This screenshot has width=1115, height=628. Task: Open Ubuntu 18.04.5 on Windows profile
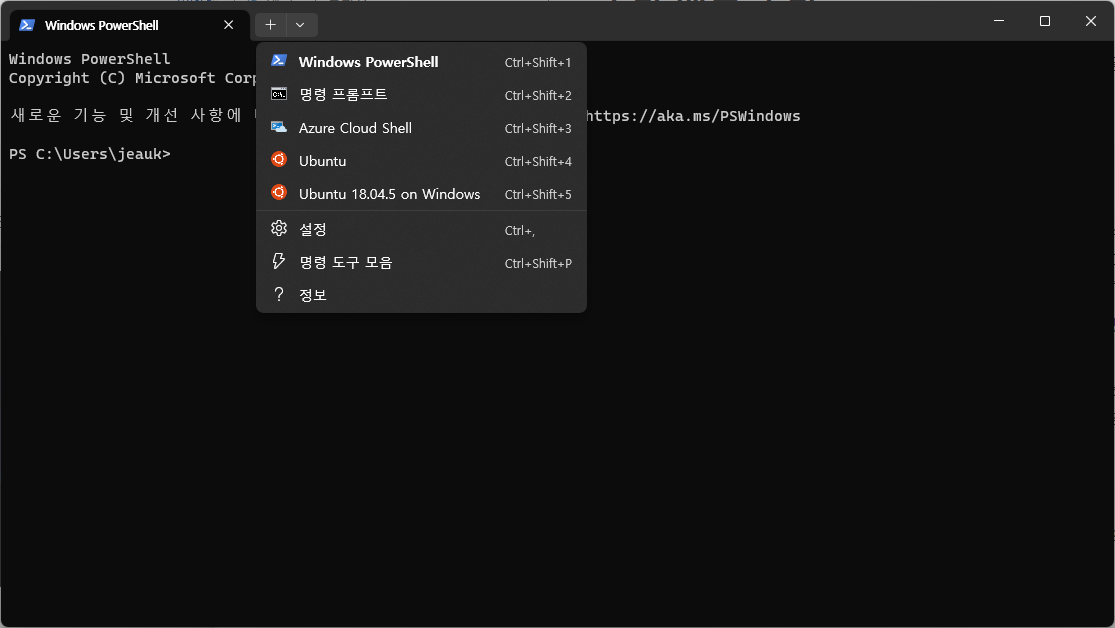[x=421, y=194]
